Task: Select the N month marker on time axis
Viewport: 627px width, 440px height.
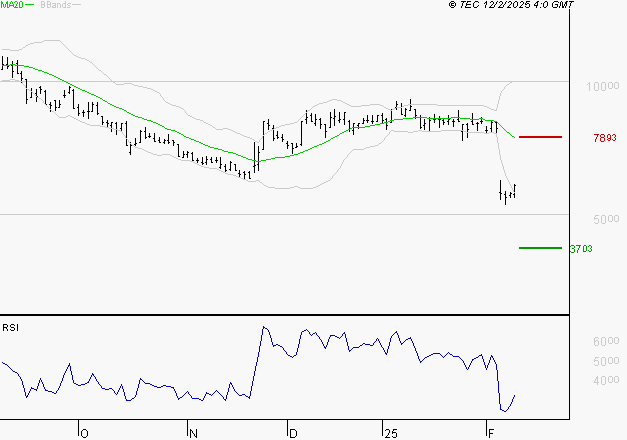Action: tap(194, 432)
